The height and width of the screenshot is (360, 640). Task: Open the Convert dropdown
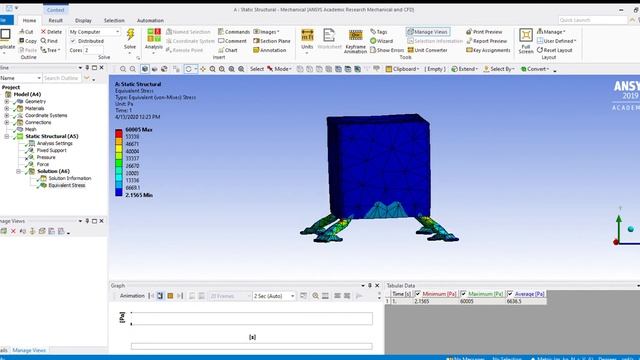coord(535,69)
